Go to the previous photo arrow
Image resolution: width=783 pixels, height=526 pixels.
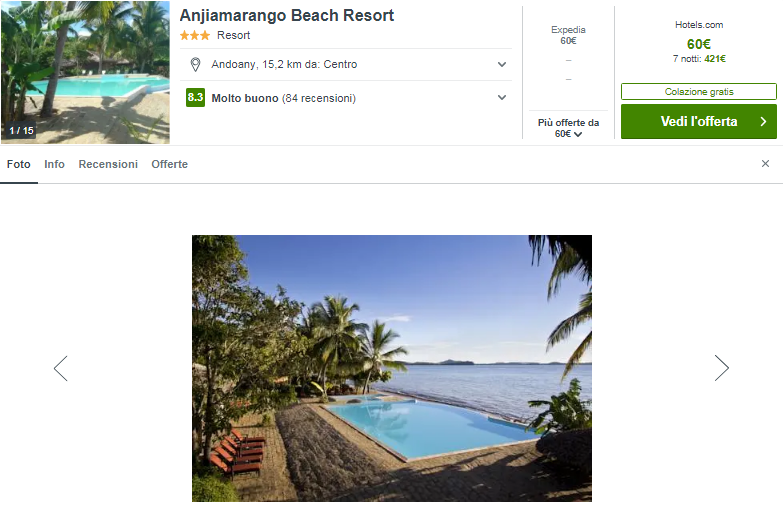61,368
